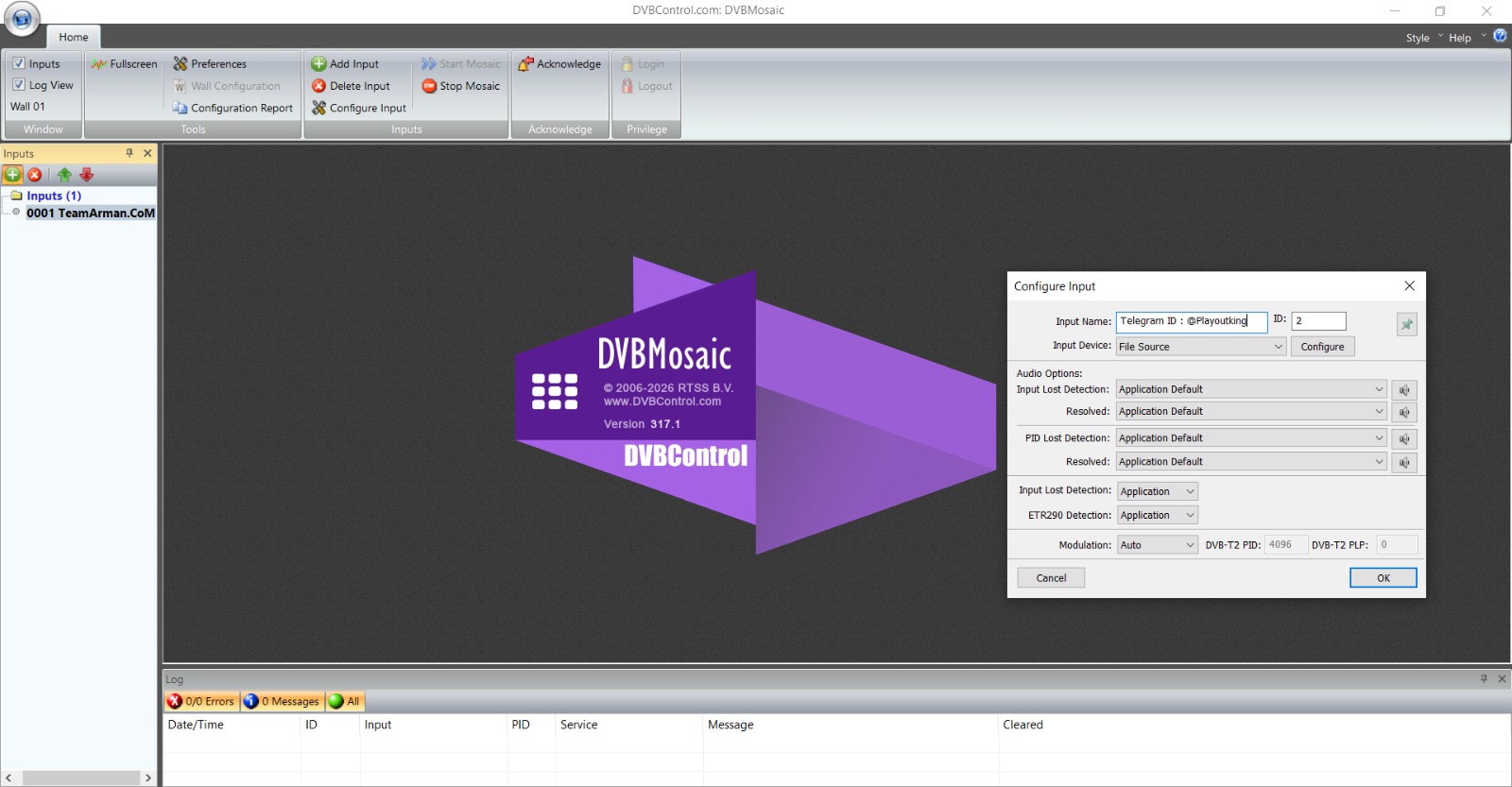Click Cancel in Configure Input dialog
This screenshot has height=787, width=1512.
(1051, 577)
